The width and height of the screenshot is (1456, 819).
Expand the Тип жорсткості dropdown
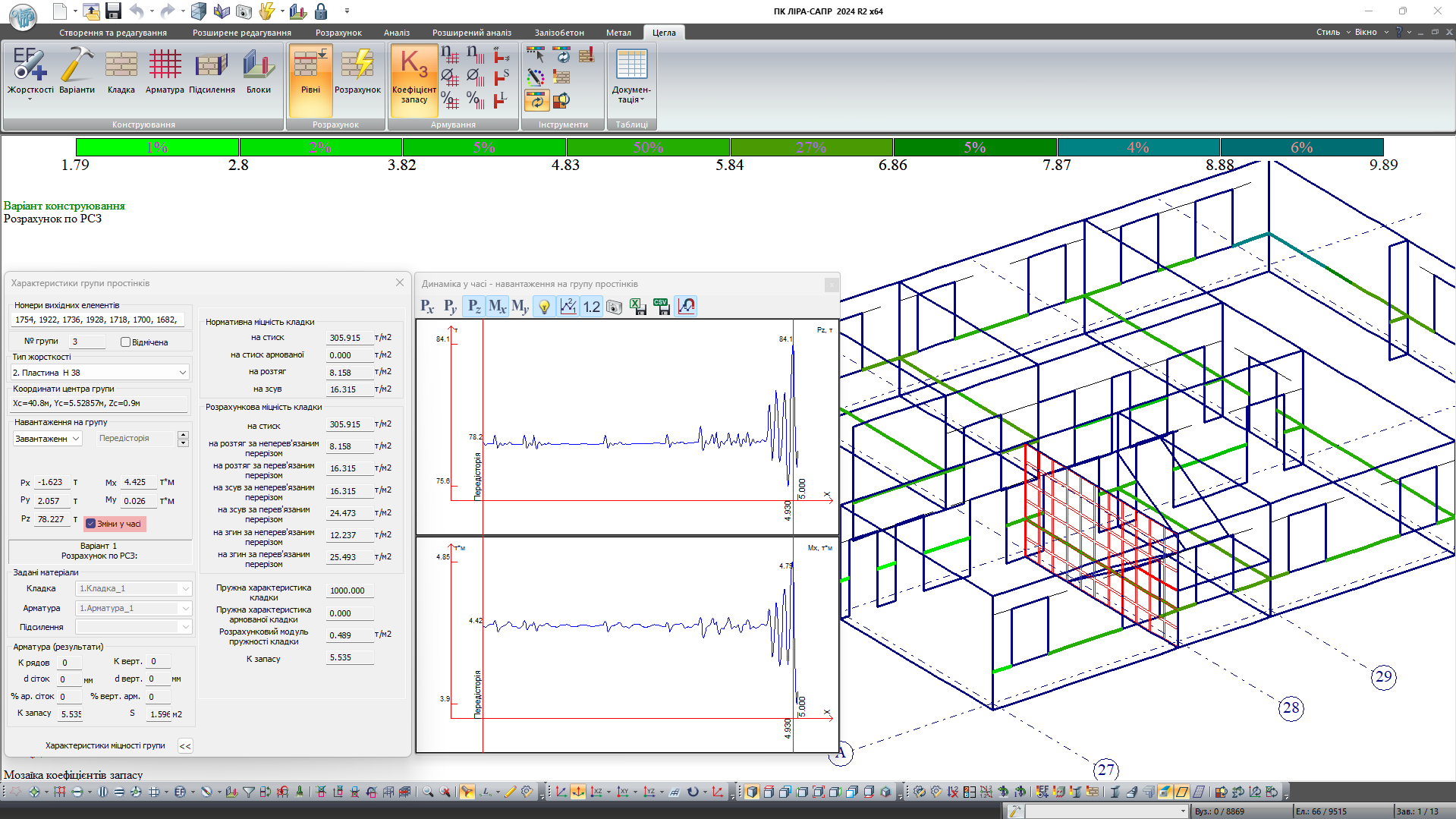182,373
